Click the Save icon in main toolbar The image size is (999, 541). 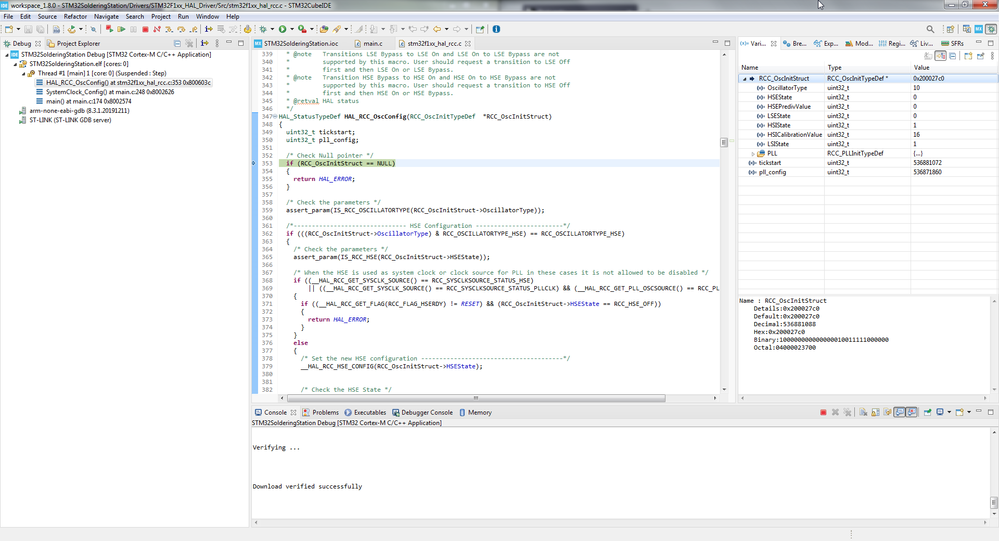[x=28, y=29]
